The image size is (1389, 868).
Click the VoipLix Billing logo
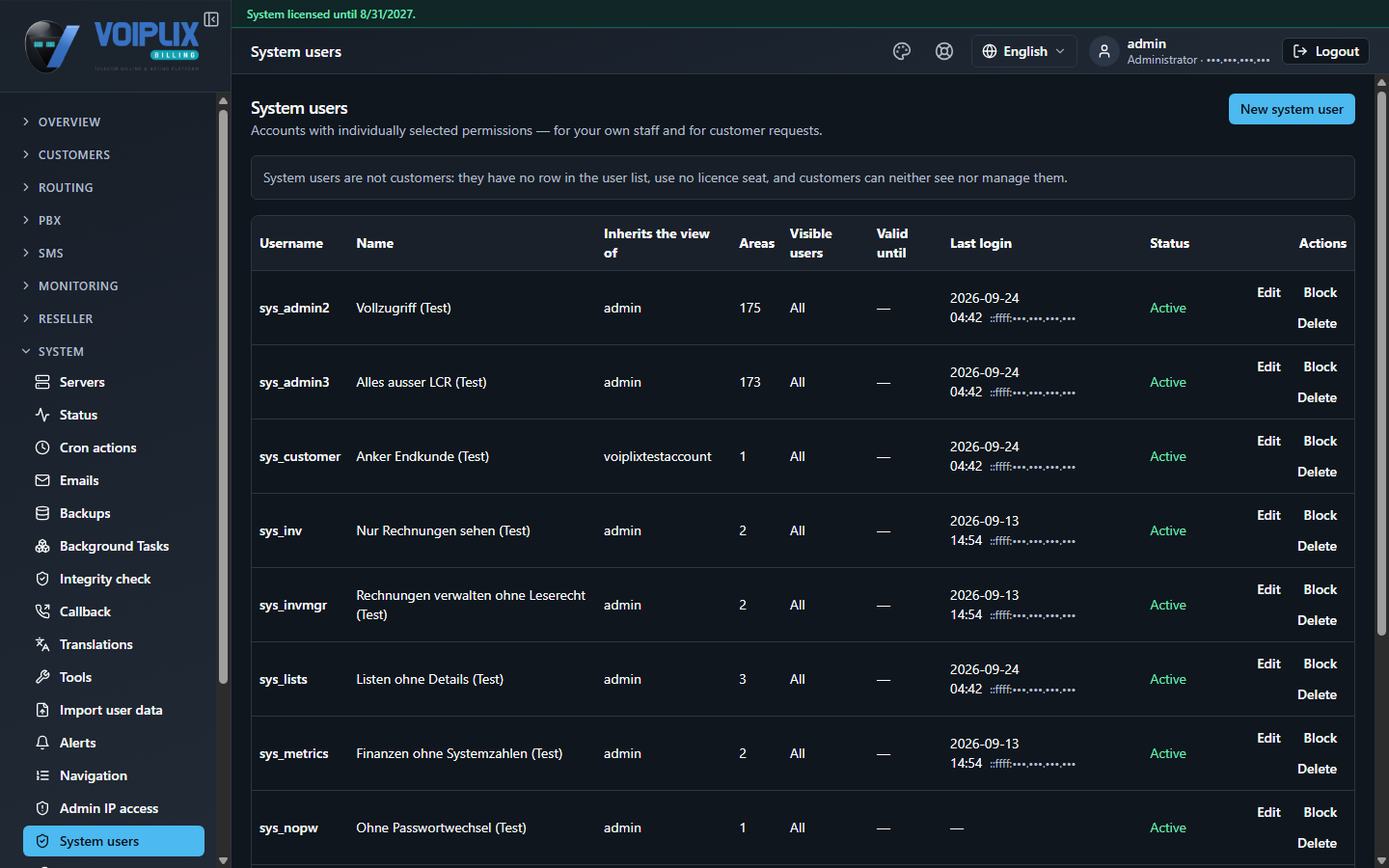112,45
